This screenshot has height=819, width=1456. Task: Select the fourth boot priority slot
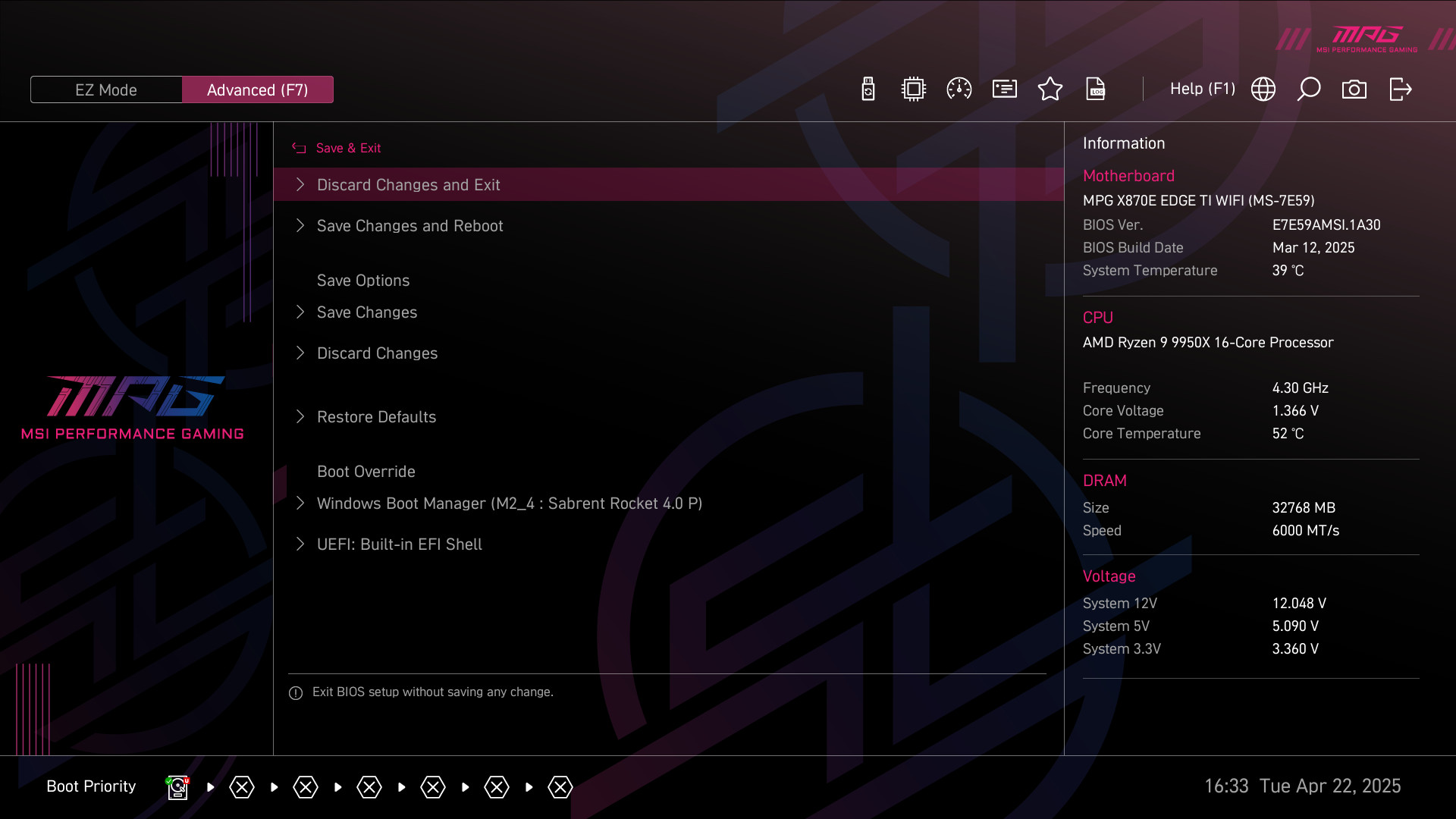click(x=369, y=787)
